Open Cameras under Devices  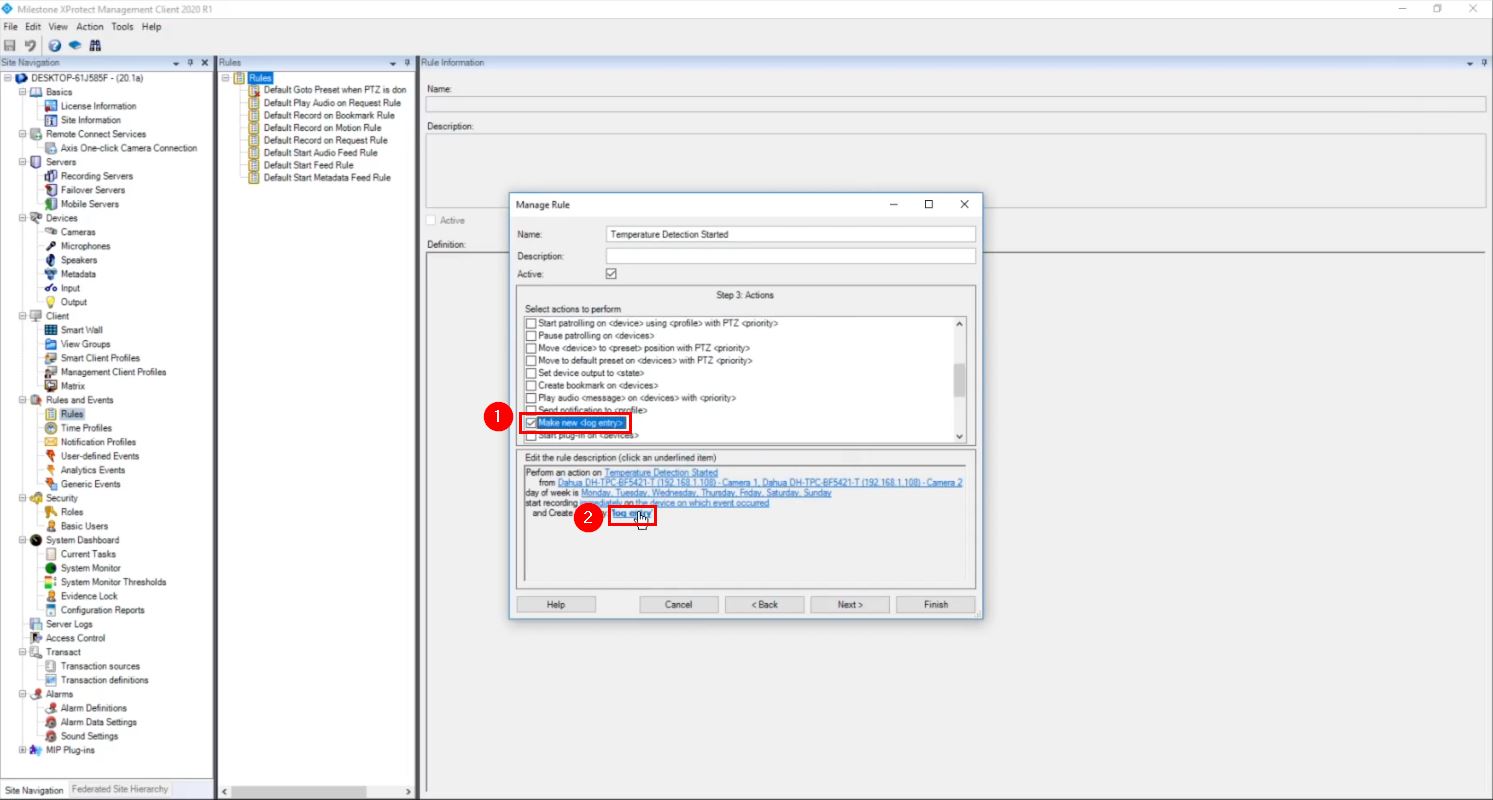click(x=78, y=232)
